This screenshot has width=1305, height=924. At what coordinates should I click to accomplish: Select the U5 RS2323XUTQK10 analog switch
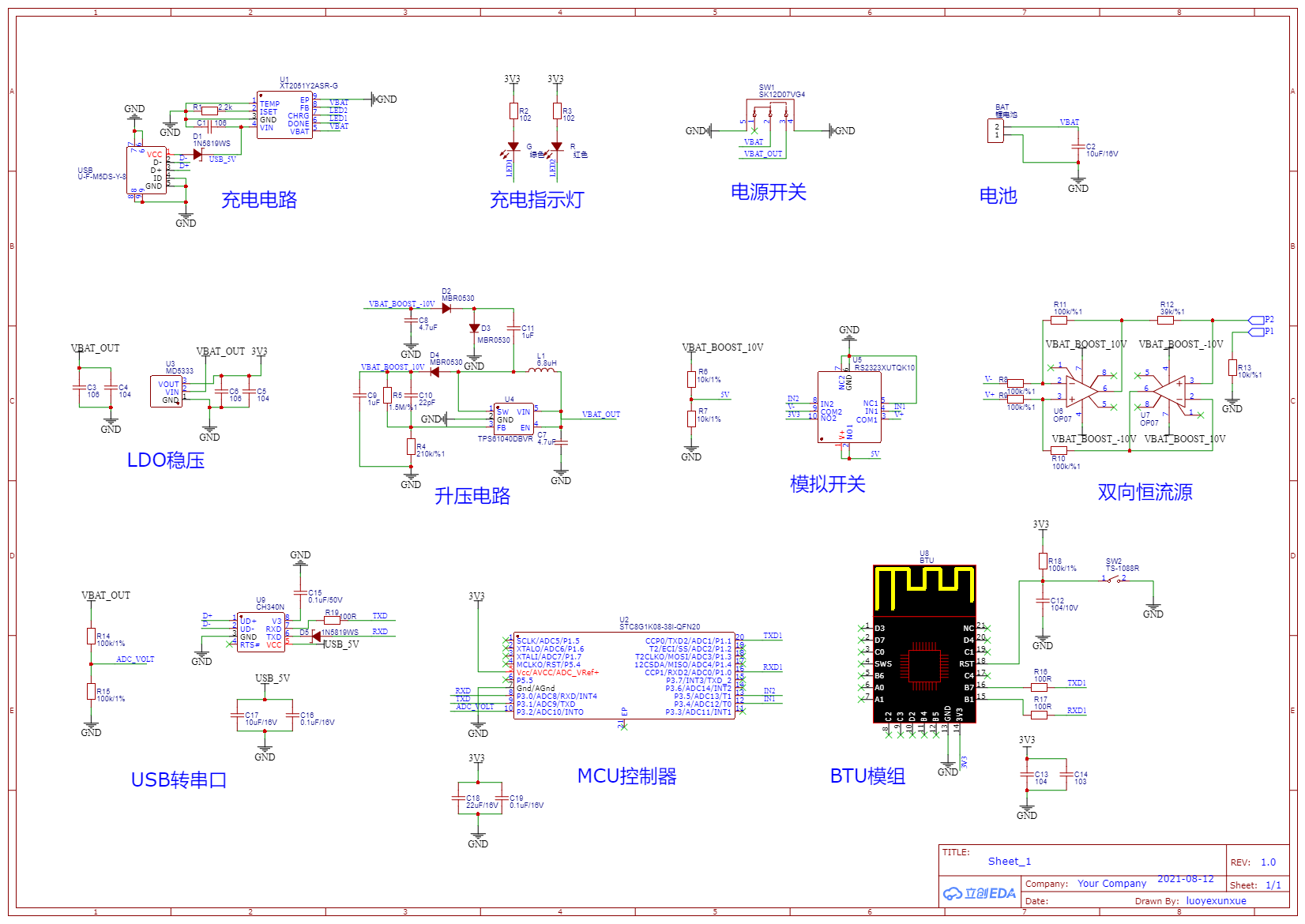tap(849, 407)
